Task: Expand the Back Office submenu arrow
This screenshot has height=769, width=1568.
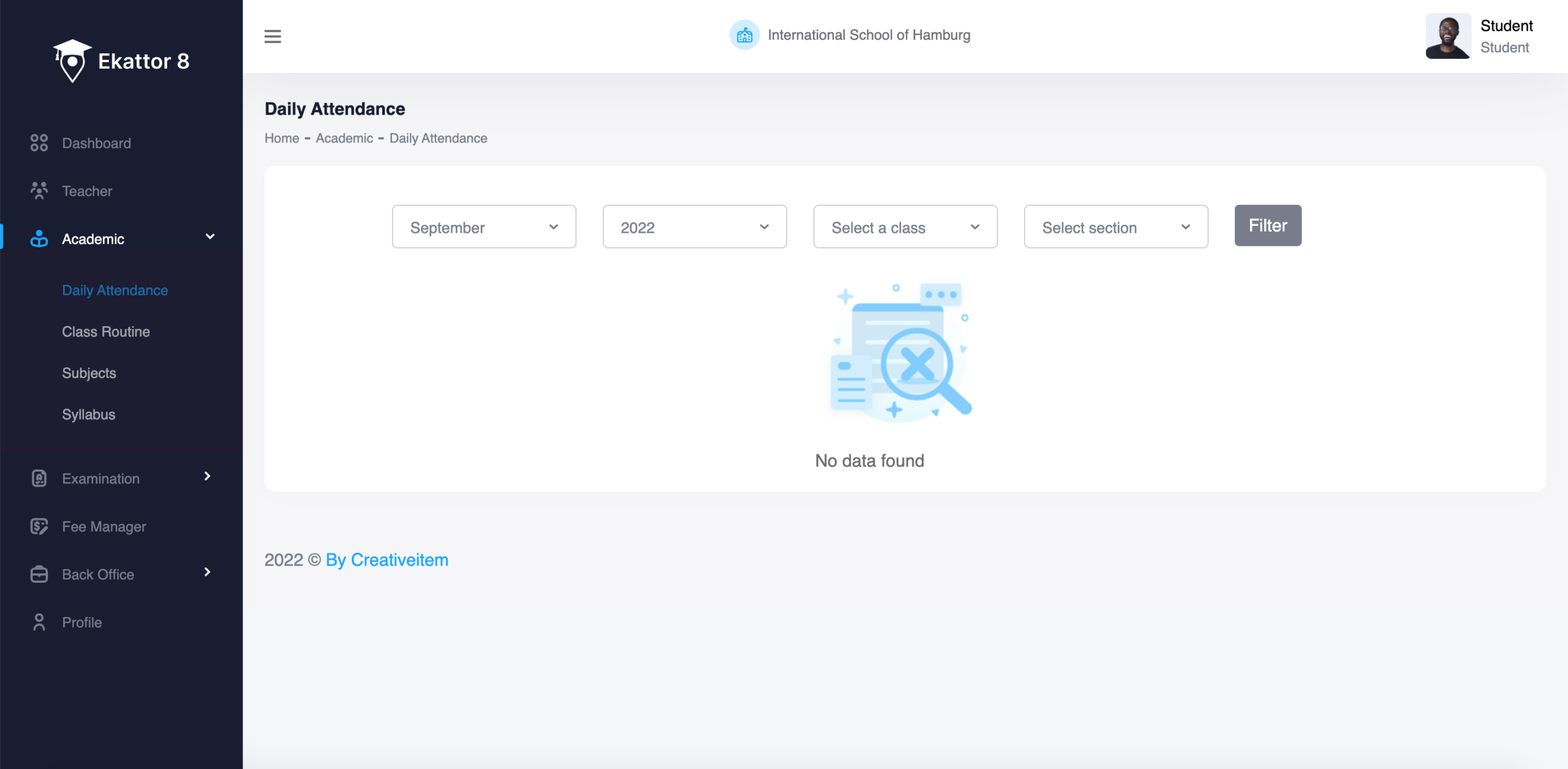Action: [207, 572]
